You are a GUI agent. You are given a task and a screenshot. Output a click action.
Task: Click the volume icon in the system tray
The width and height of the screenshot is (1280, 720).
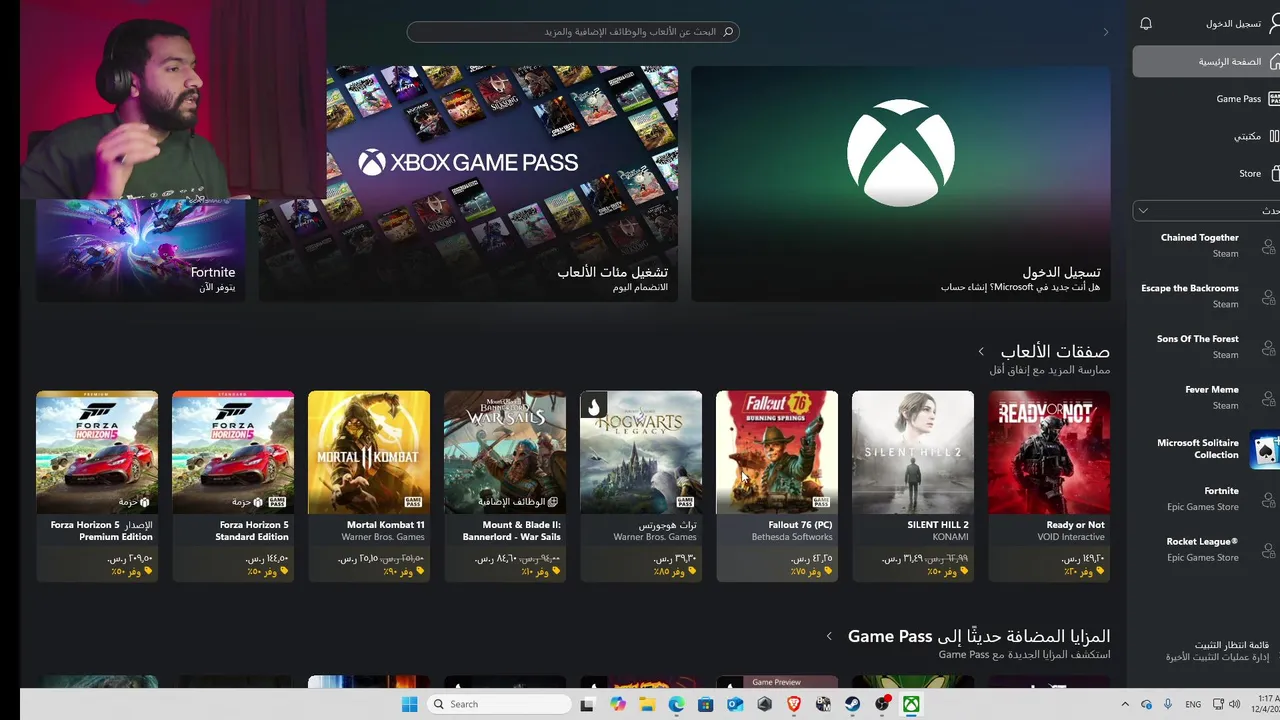pyautogui.click(x=1234, y=704)
